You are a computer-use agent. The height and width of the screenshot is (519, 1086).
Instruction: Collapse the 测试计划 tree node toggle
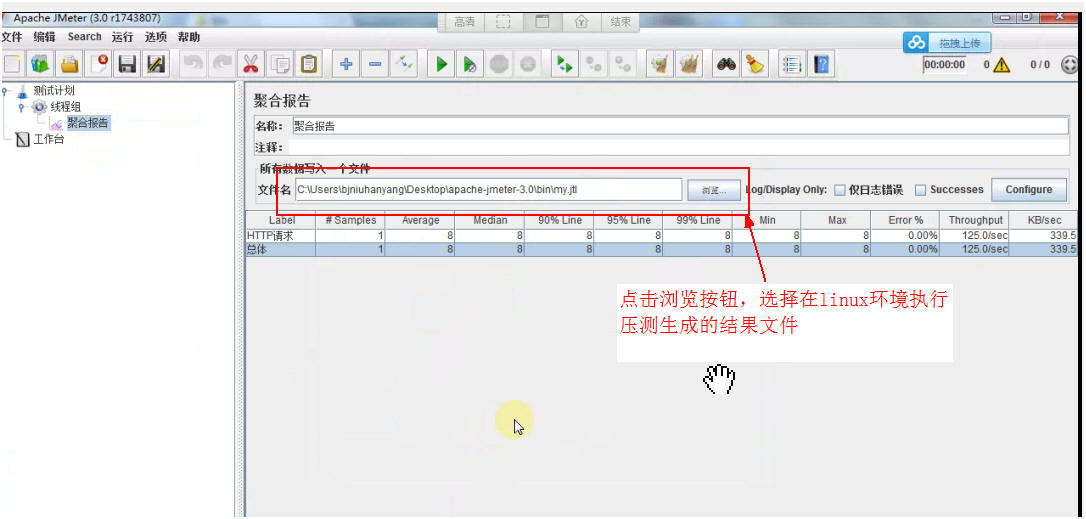pos(6,90)
